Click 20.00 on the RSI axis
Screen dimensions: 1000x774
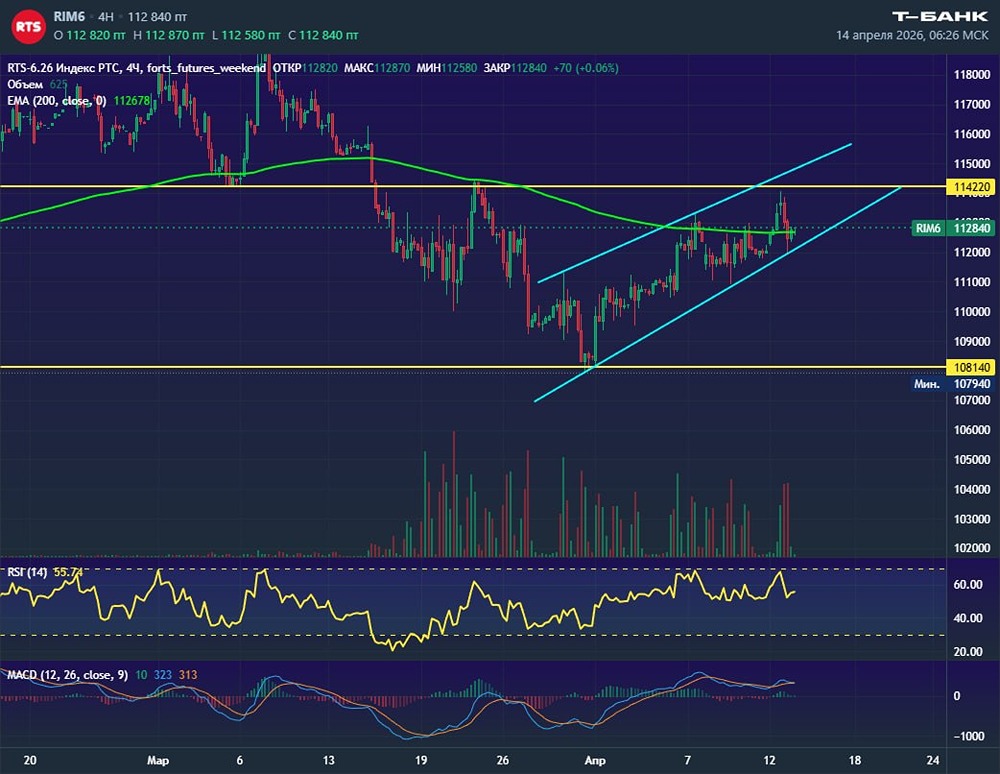[967, 652]
